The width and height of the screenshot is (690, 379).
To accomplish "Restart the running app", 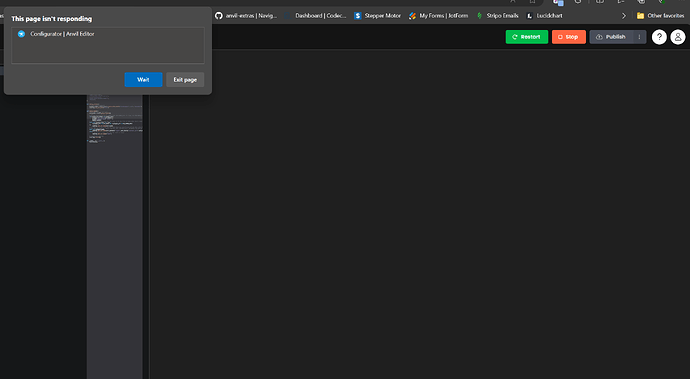I will [x=527, y=37].
